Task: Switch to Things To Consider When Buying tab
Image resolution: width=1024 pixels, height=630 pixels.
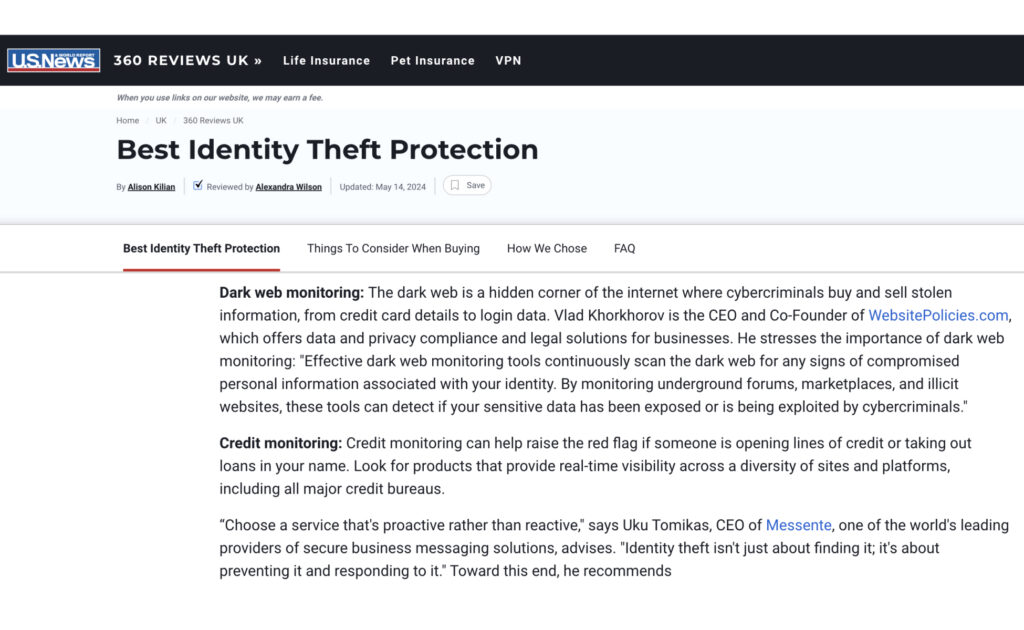Action: pos(393,248)
